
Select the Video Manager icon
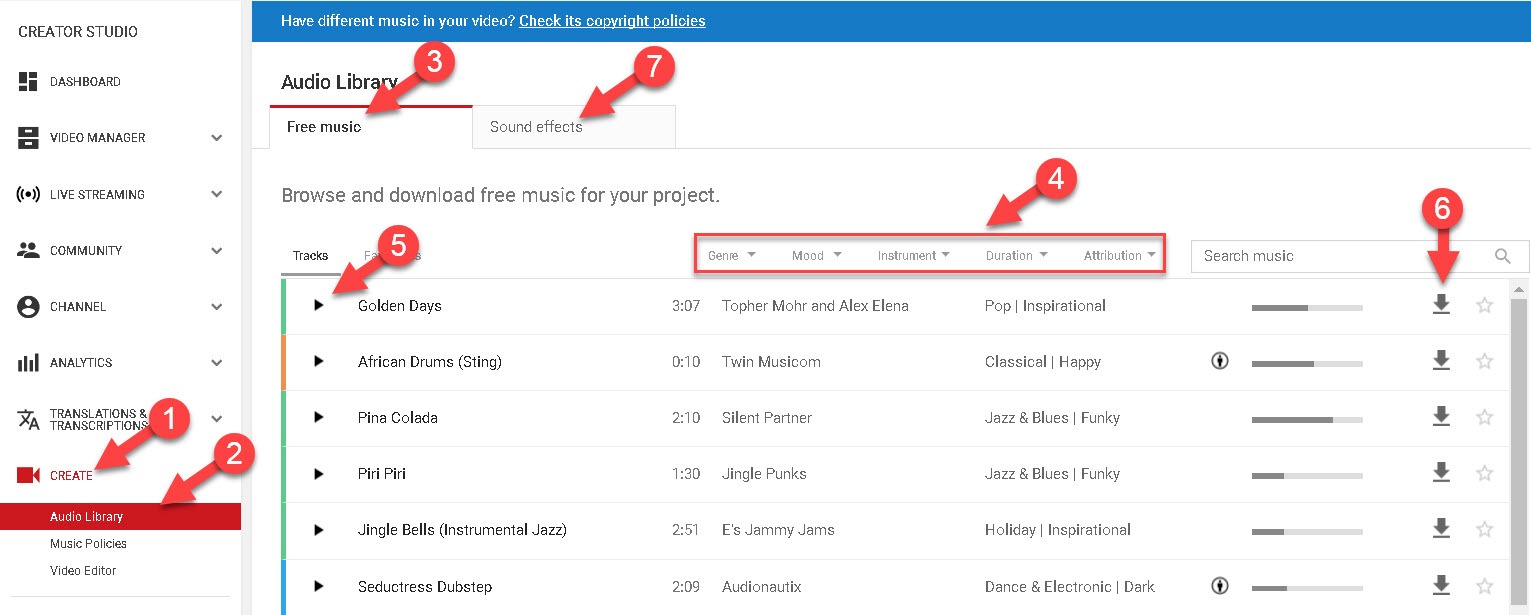(27, 137)
